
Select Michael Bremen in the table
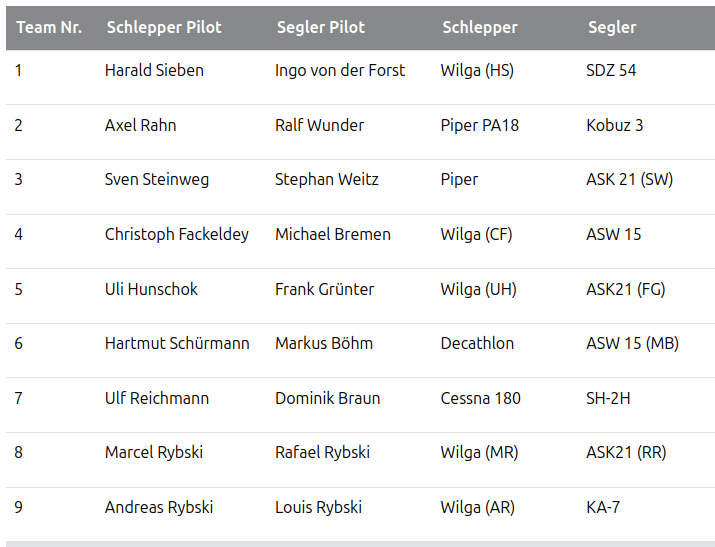[333, 234]
